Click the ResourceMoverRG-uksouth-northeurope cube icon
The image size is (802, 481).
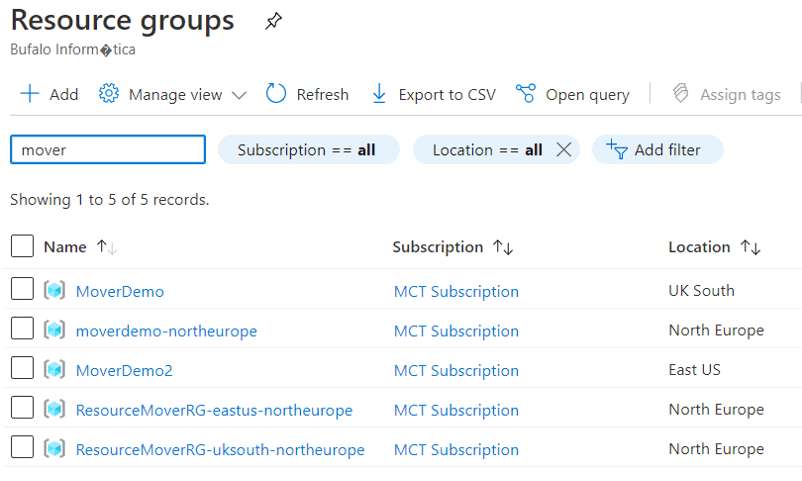[x=54, y=449]
